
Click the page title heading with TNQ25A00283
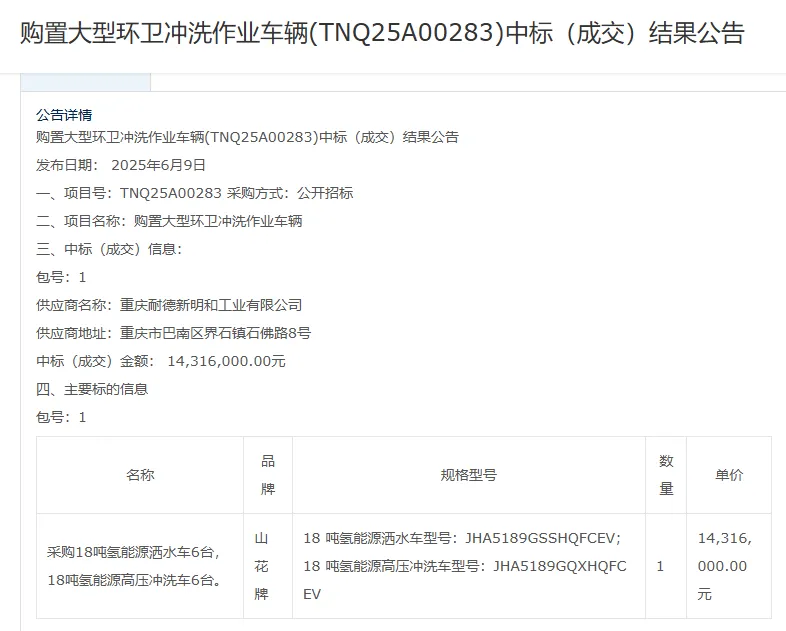tap(382, 33)
